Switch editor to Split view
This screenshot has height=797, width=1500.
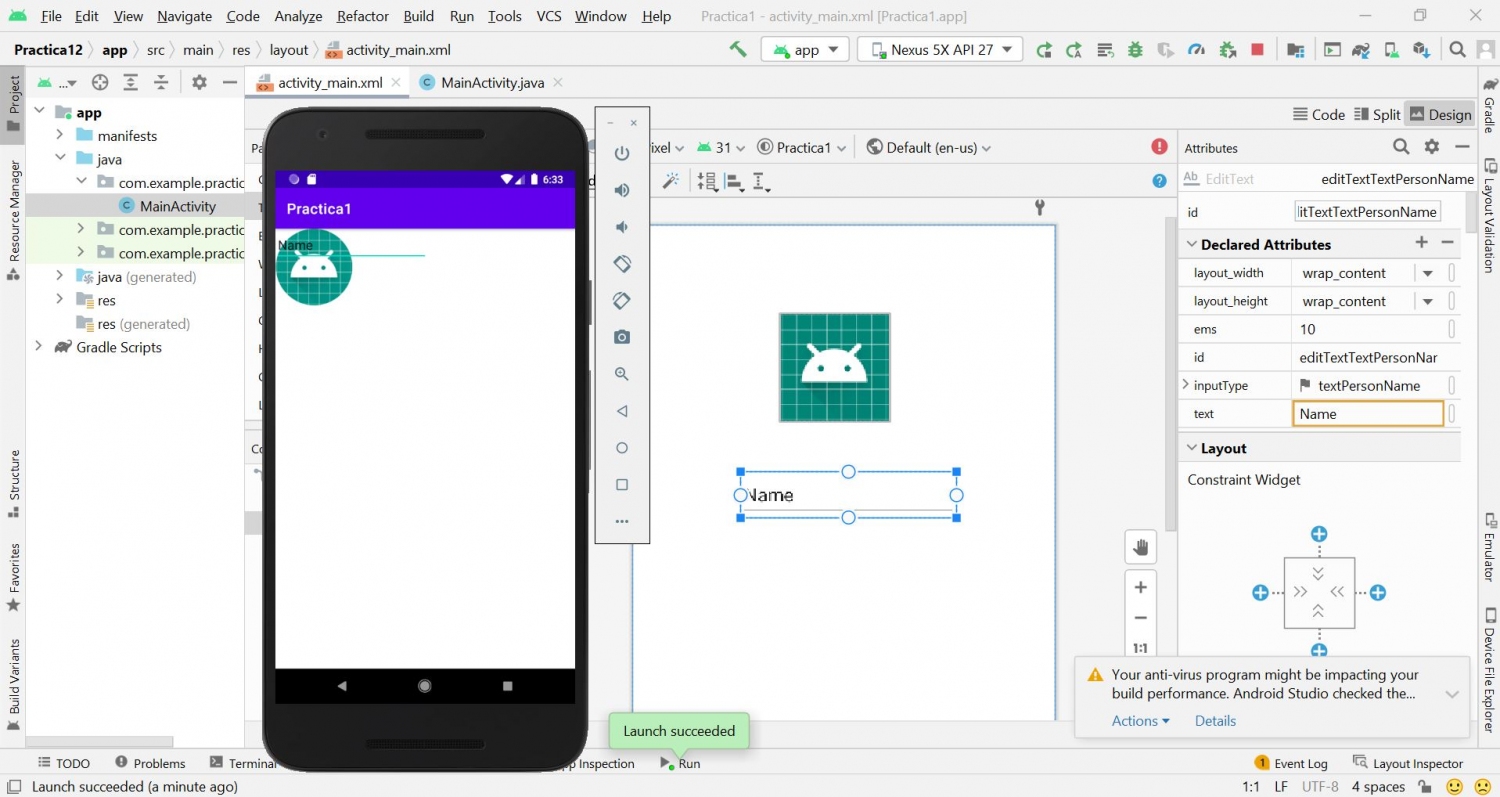[1377, 114]
